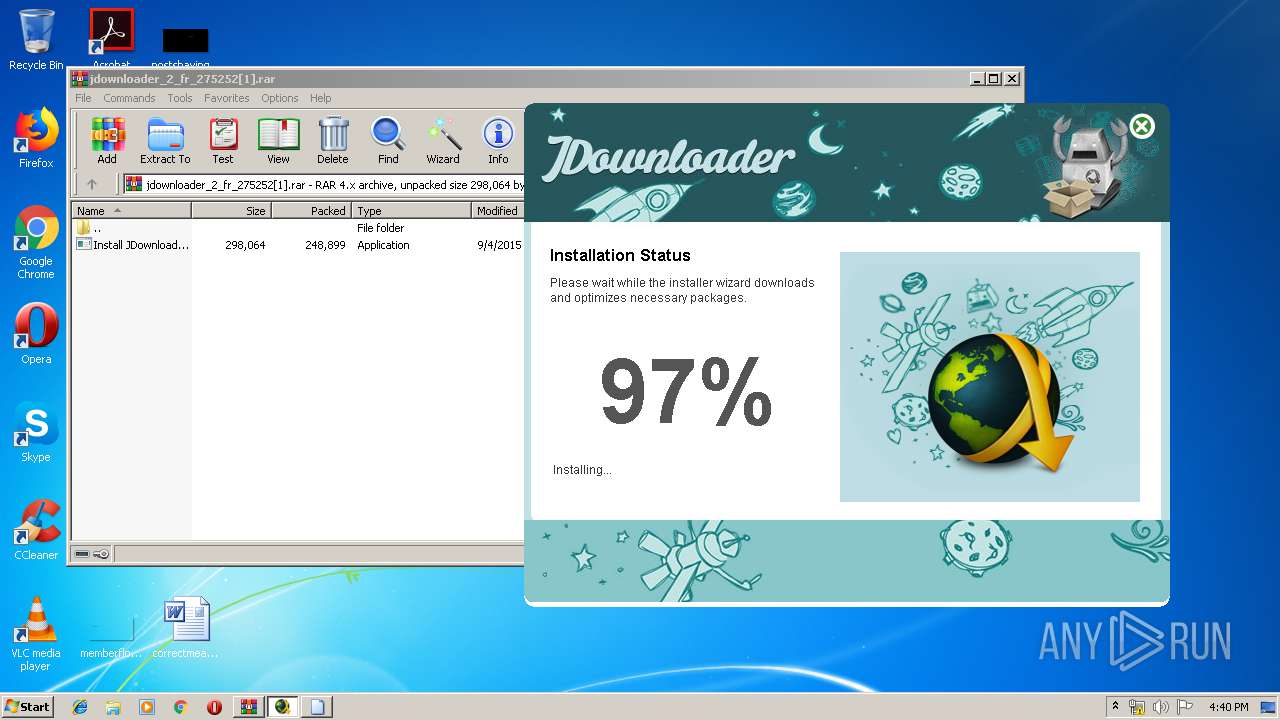Click the WinRAR status bar drive icon
The image size is (1280, 720).
(82, 554)
